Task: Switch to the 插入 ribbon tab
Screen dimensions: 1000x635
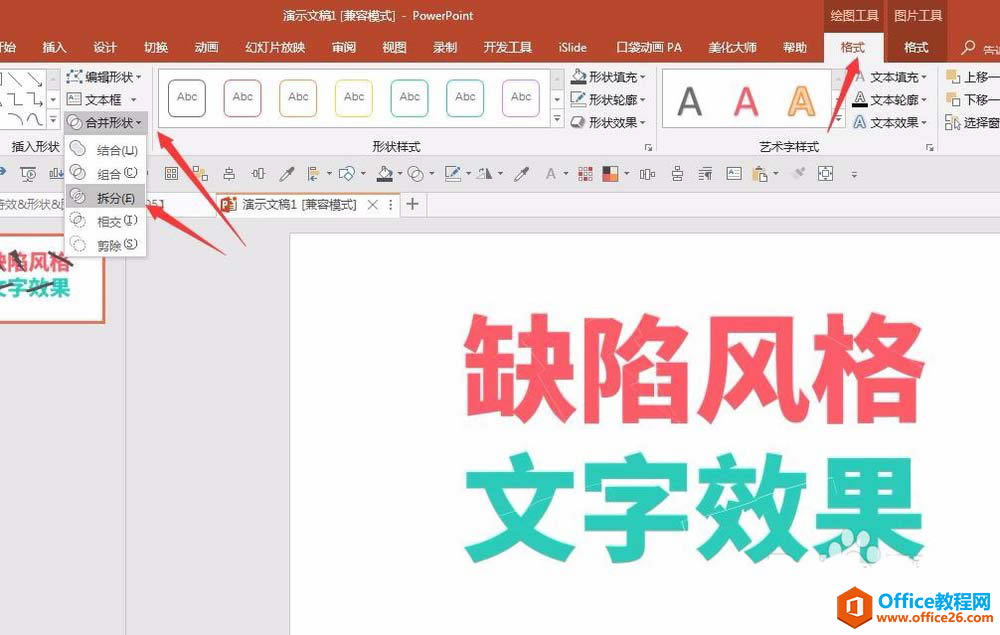Action: coord(54,47)
